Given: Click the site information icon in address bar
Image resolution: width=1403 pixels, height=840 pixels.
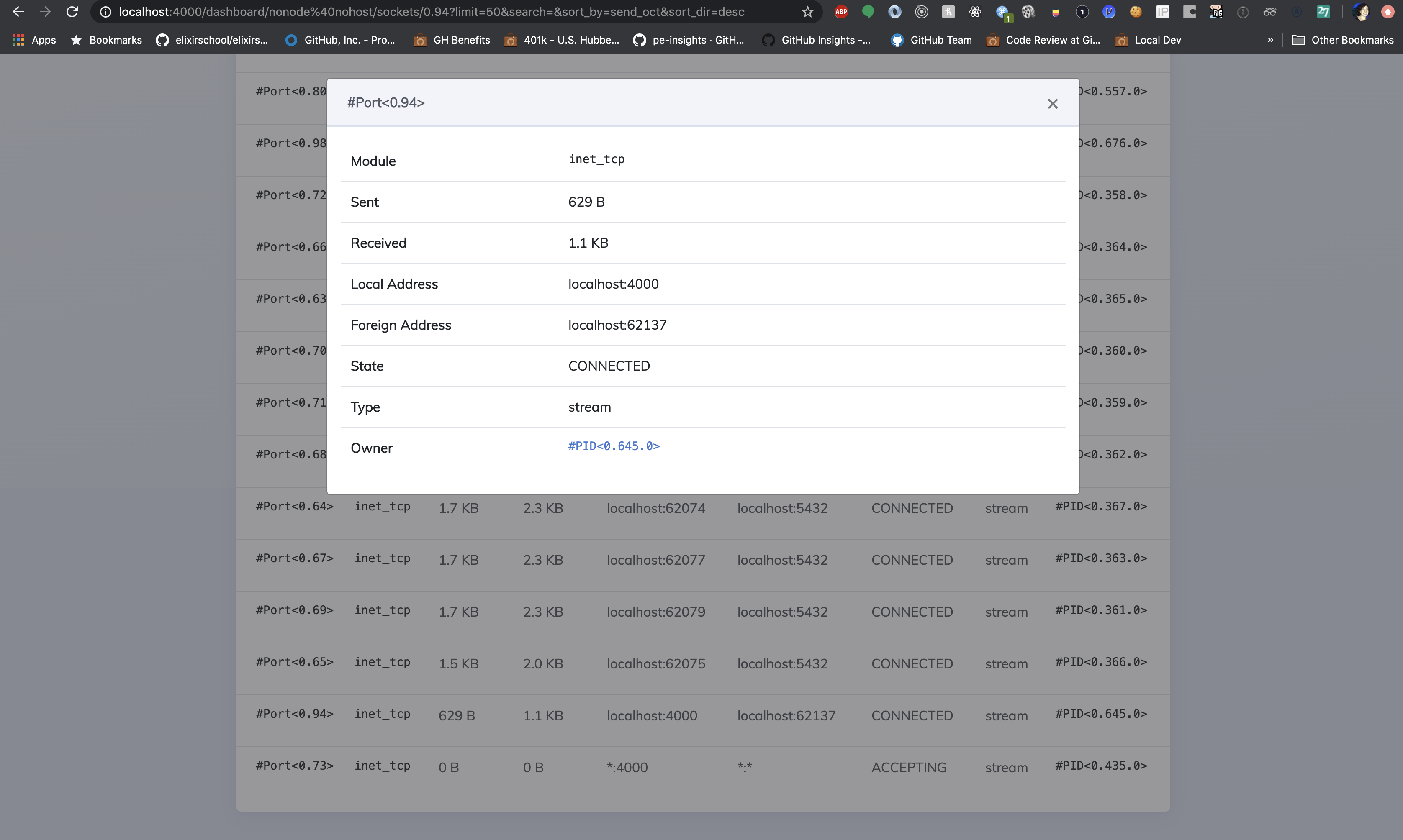Looking at the screenshot, I should 105,12.
